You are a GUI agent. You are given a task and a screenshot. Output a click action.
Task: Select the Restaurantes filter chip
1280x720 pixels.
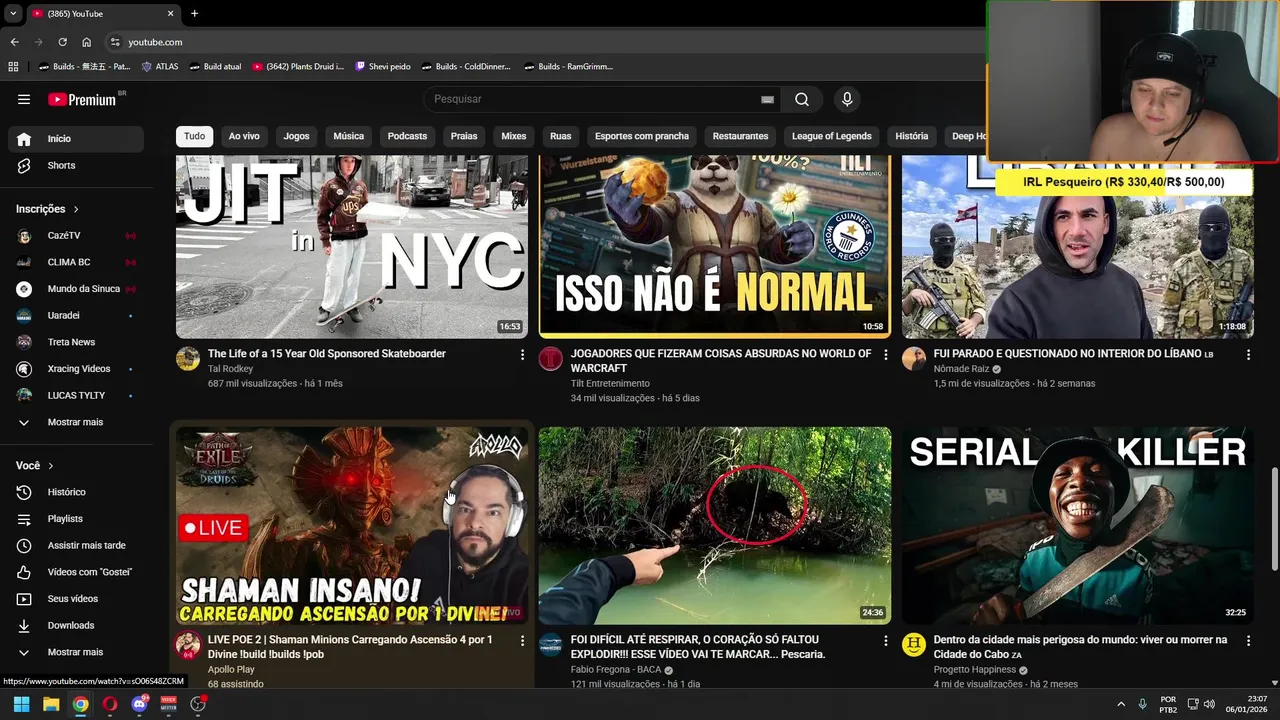tap(740, 136)
